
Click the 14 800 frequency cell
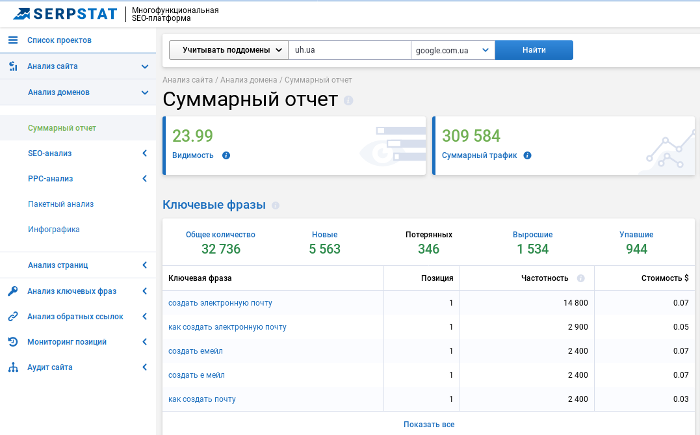click(x=575, y=303)
